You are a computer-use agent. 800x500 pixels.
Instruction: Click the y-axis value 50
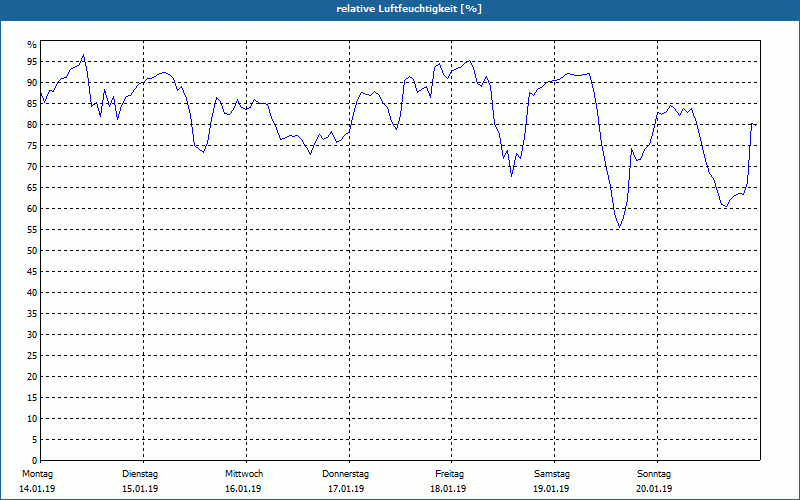[32, 251]
